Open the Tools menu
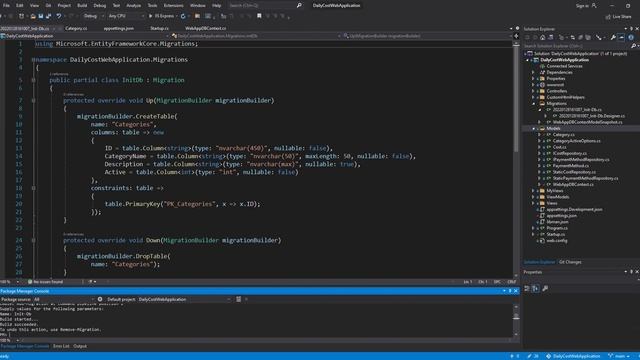Viewport: 640px width, 360px height. pos(152,5)
